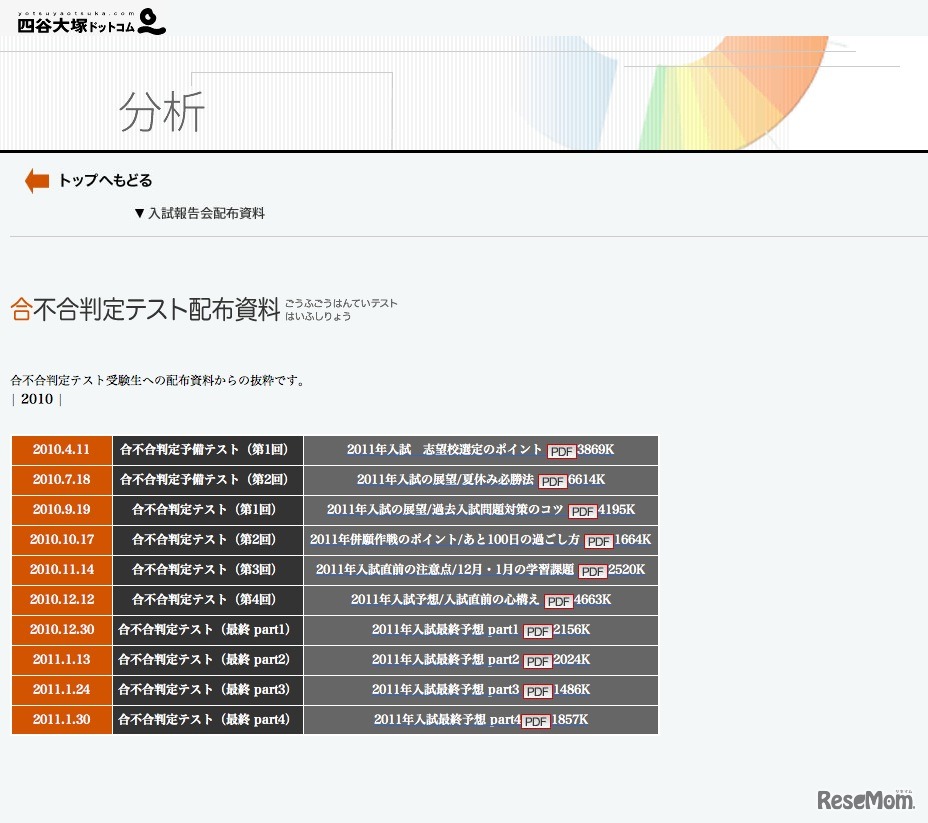Open the PDF for 入試最終予想 part1

(537, 631)
